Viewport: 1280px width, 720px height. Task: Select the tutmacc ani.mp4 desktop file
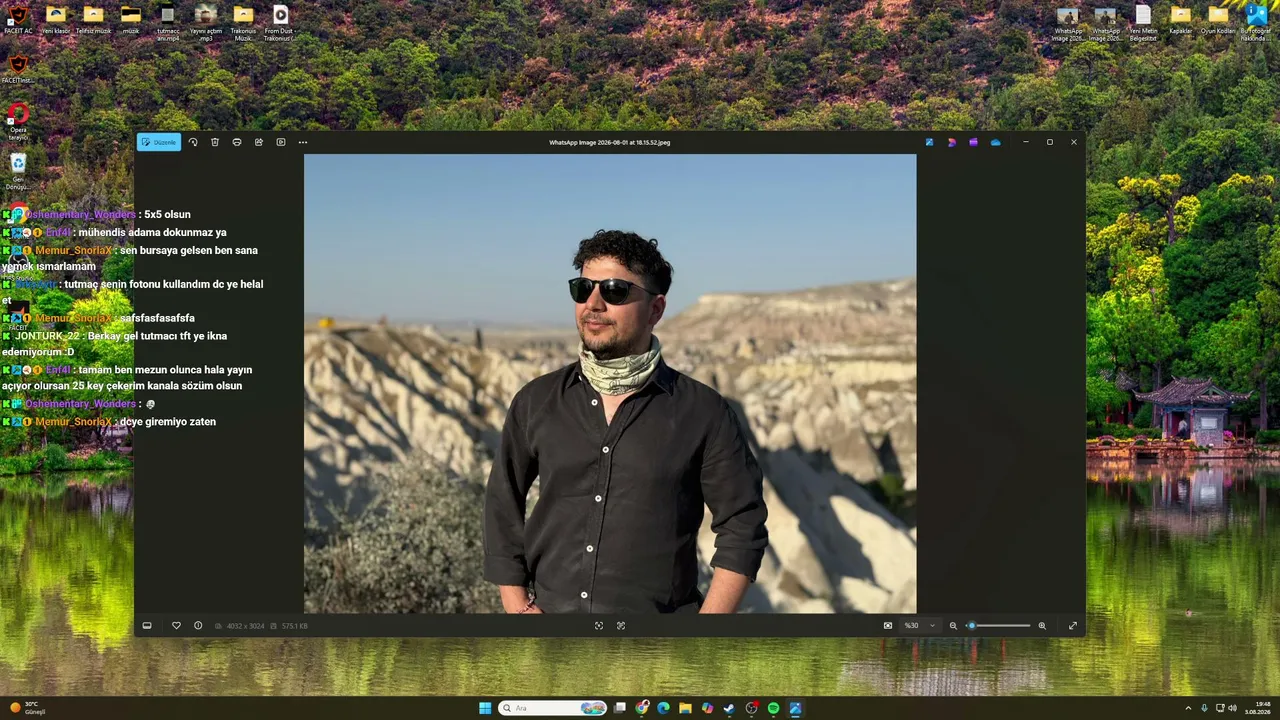point(168,22)
